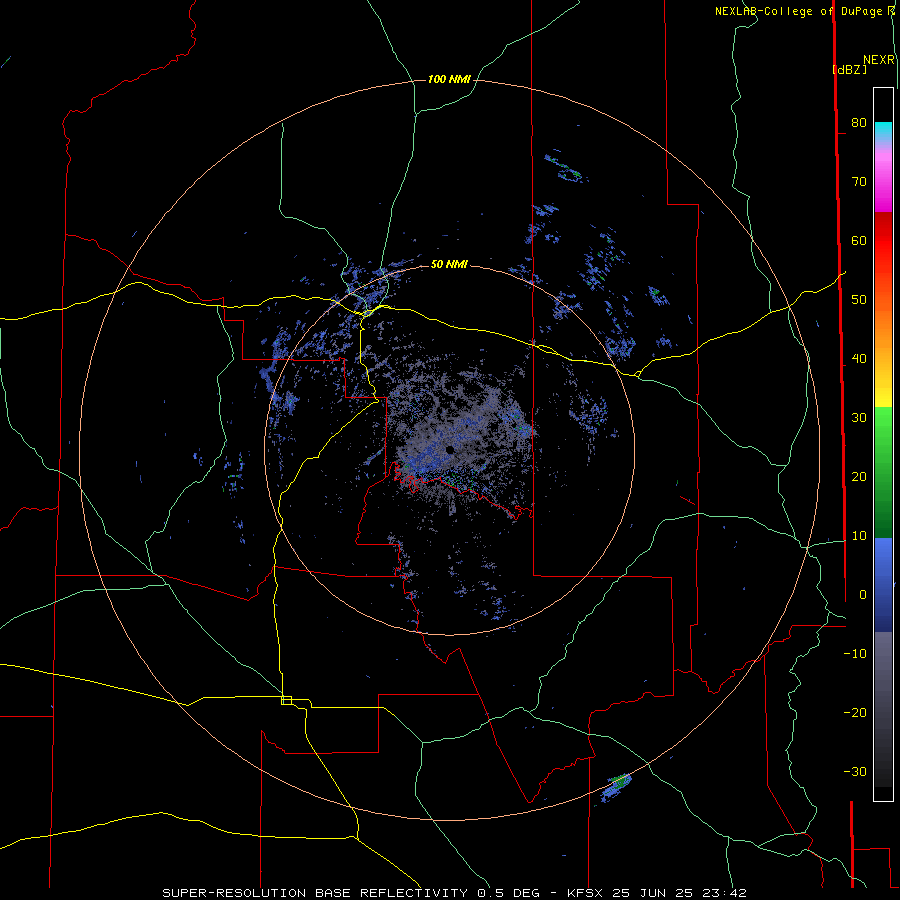Image resolution: width=900 pixels, height=900 pixels.
Task: Click the 50 dBZ scale value
Action: [859, 300]
